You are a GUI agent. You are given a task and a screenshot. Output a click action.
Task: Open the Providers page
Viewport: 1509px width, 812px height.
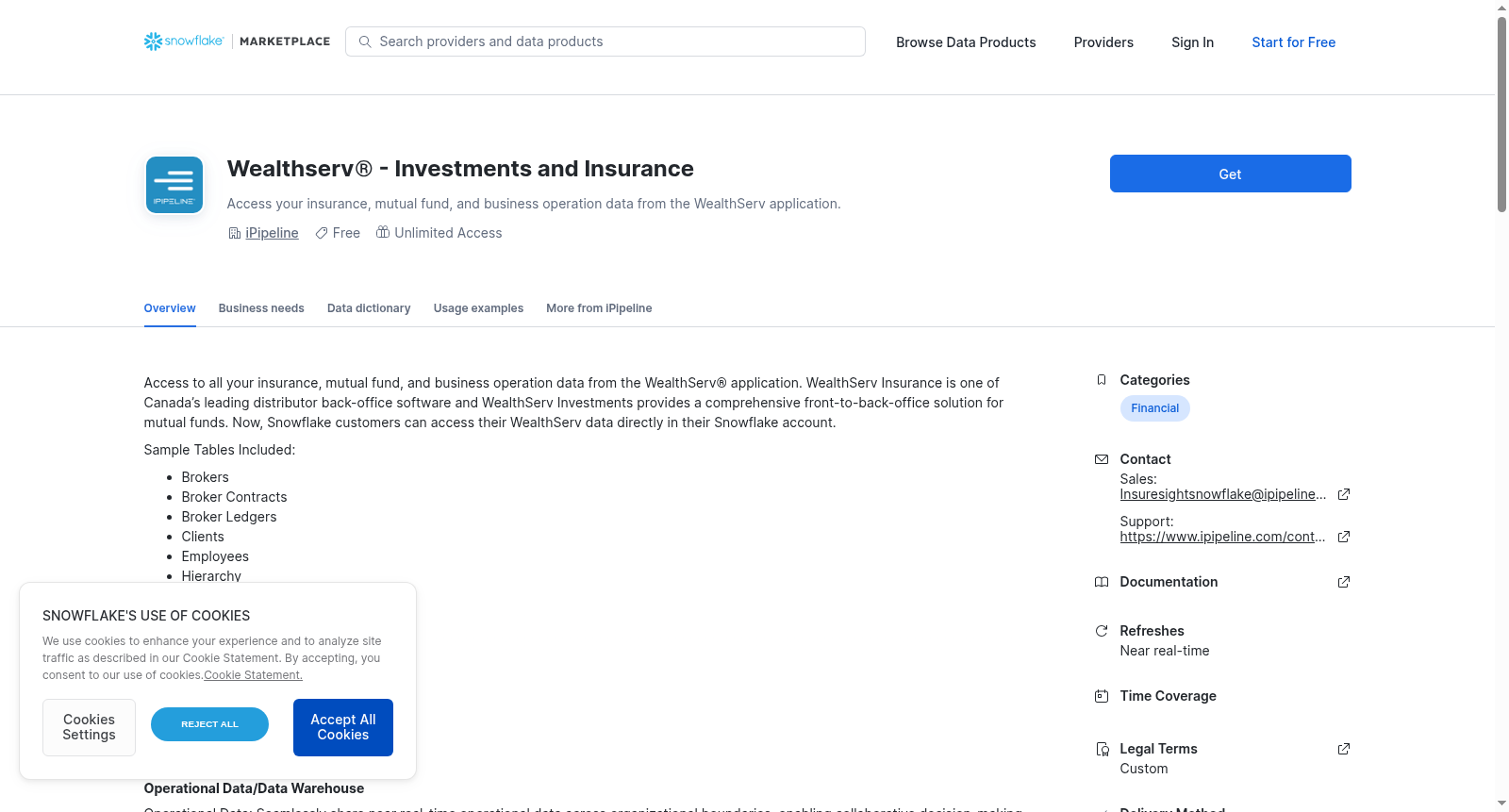coord(1103,42)
